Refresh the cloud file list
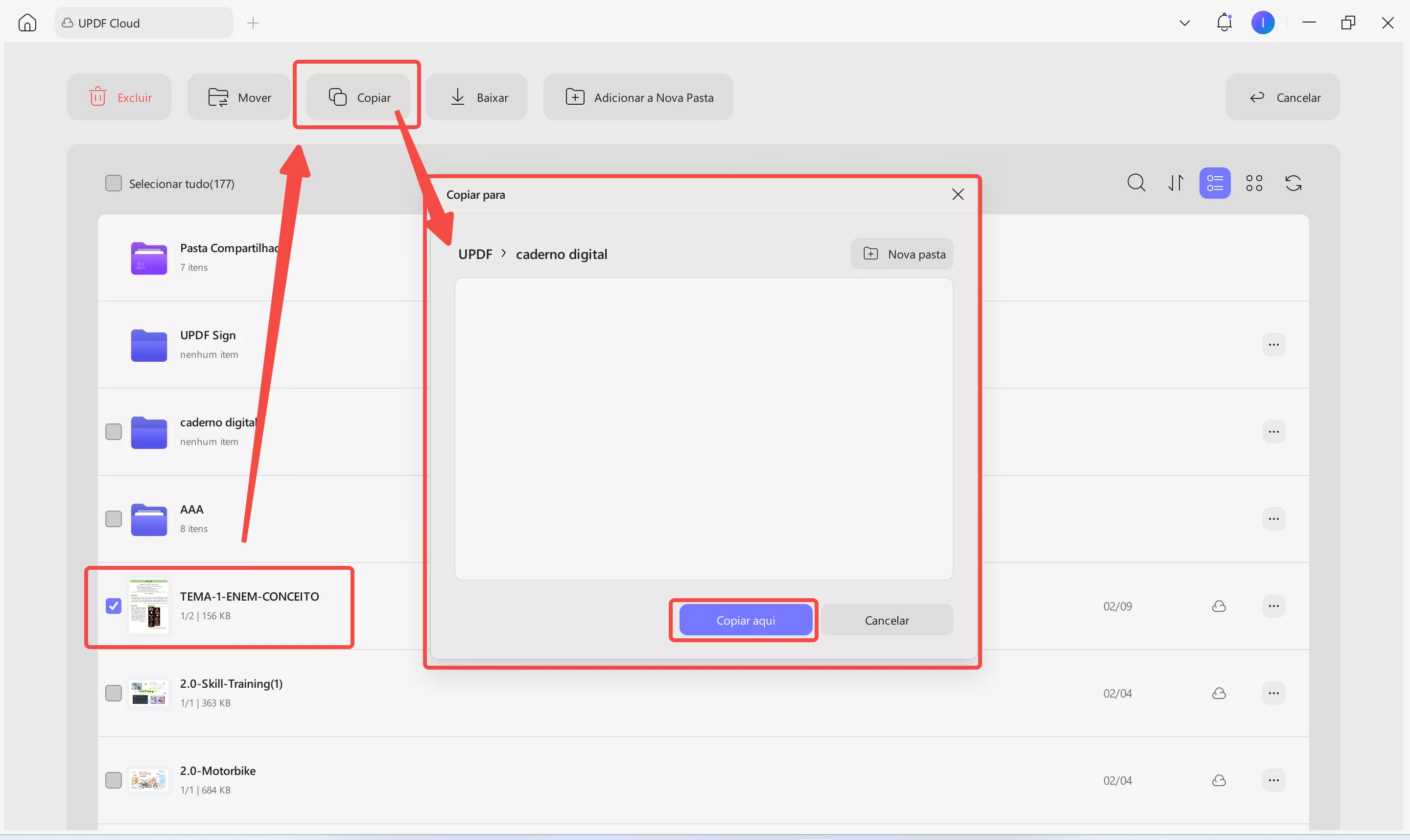This screenshot has width=1410, height=840. click(x=1293, y=183)
